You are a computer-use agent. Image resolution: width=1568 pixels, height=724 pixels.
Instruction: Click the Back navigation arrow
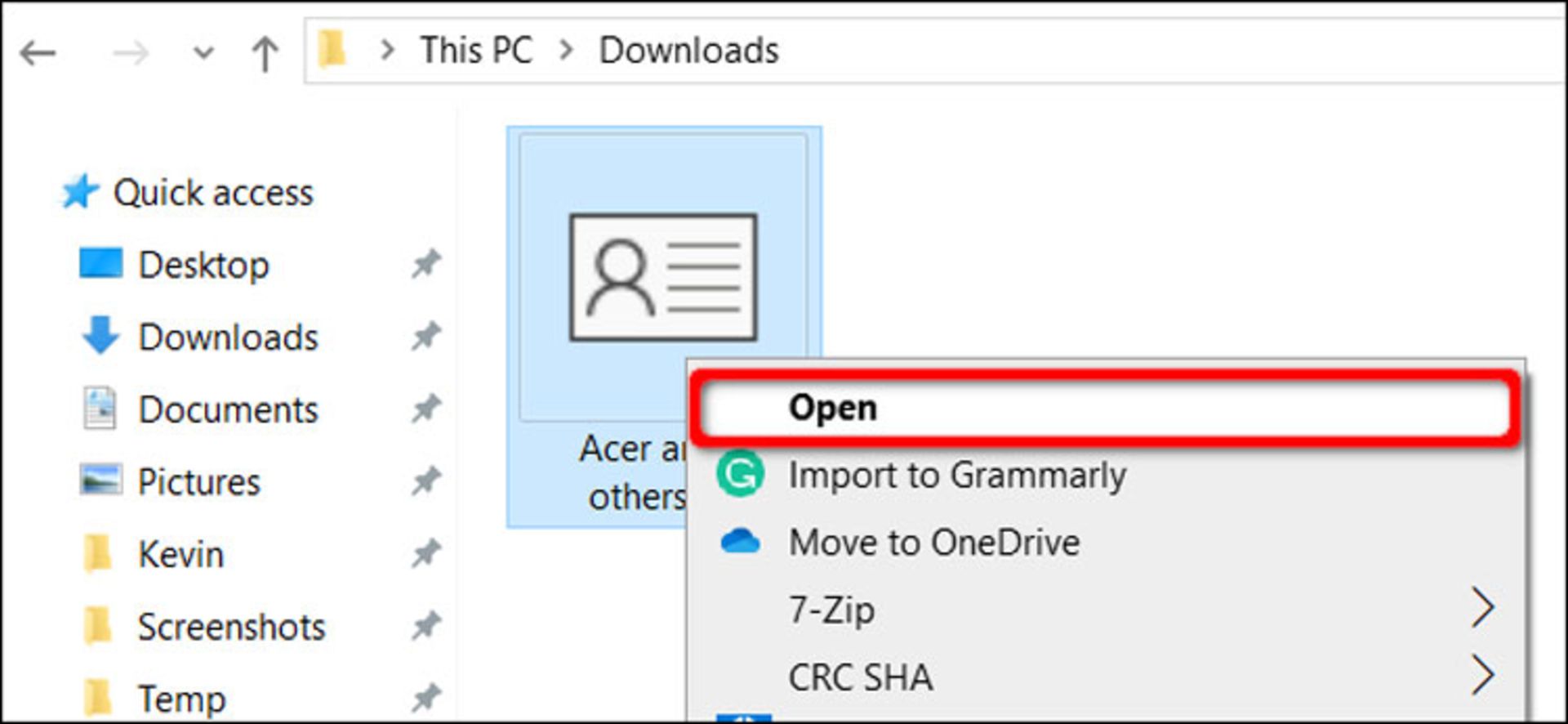(x=38, y=53)
